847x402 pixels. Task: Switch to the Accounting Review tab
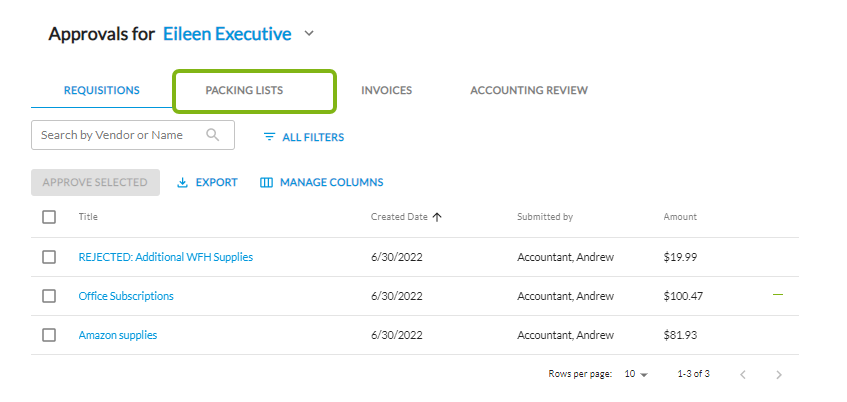(528, 91)
